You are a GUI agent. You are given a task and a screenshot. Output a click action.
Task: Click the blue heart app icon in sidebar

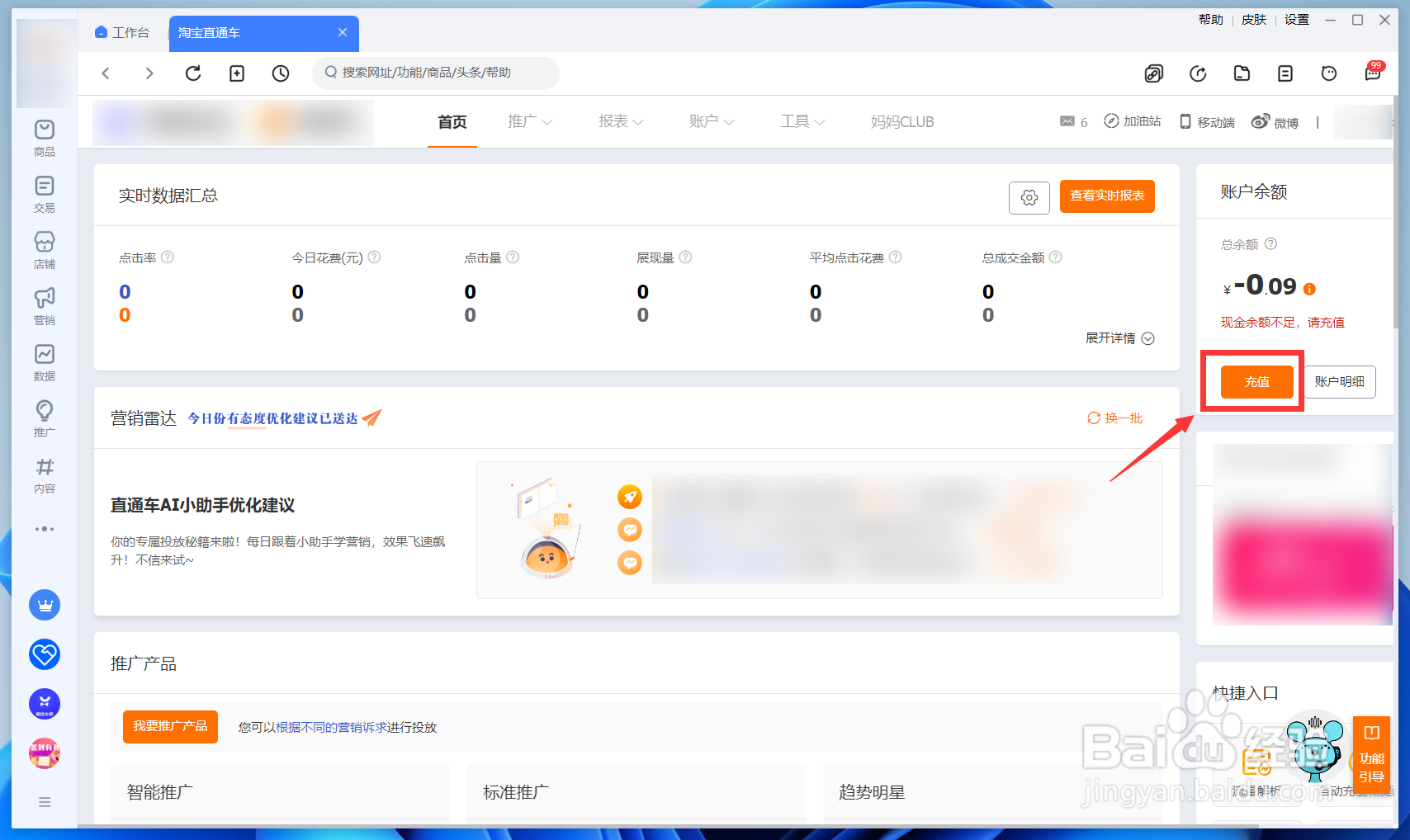(45, 654)
